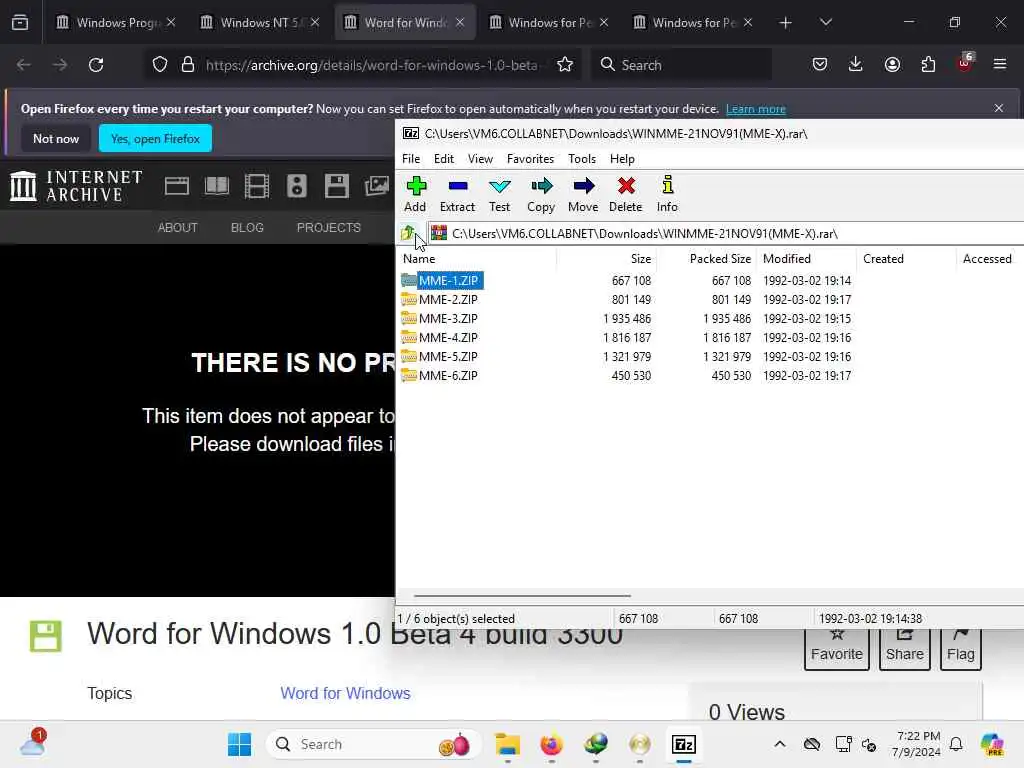Open Save to Pocket icon
This screenshot has height=768, width=1024.
coord(820,64)
